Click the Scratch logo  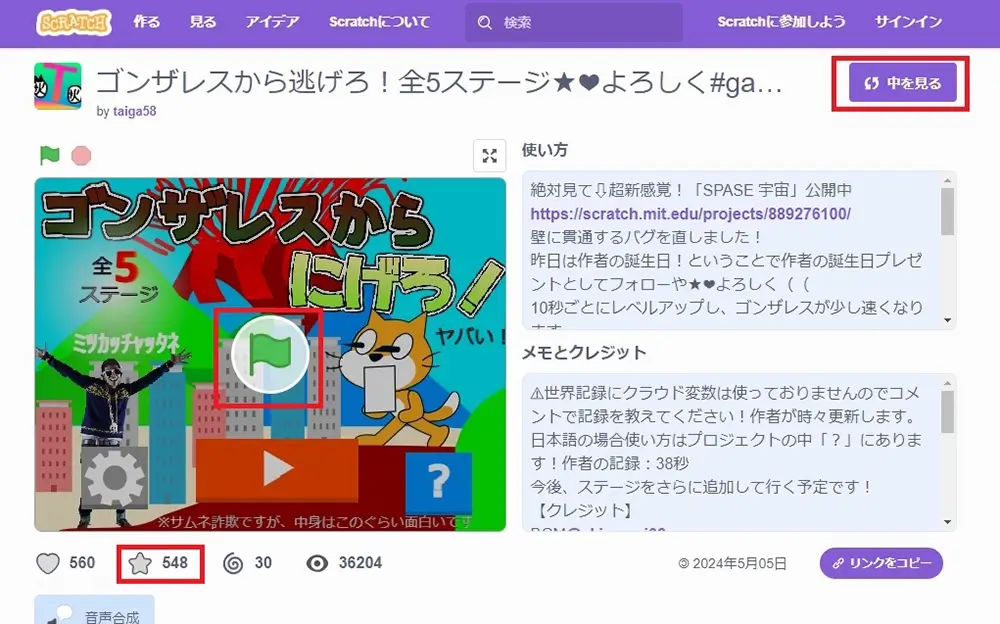click(73, 22)
